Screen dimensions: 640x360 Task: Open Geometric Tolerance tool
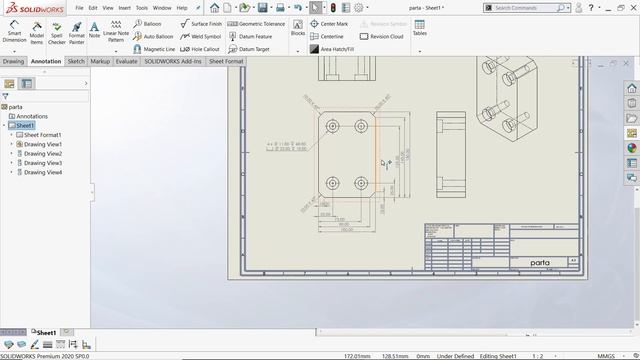256,24
